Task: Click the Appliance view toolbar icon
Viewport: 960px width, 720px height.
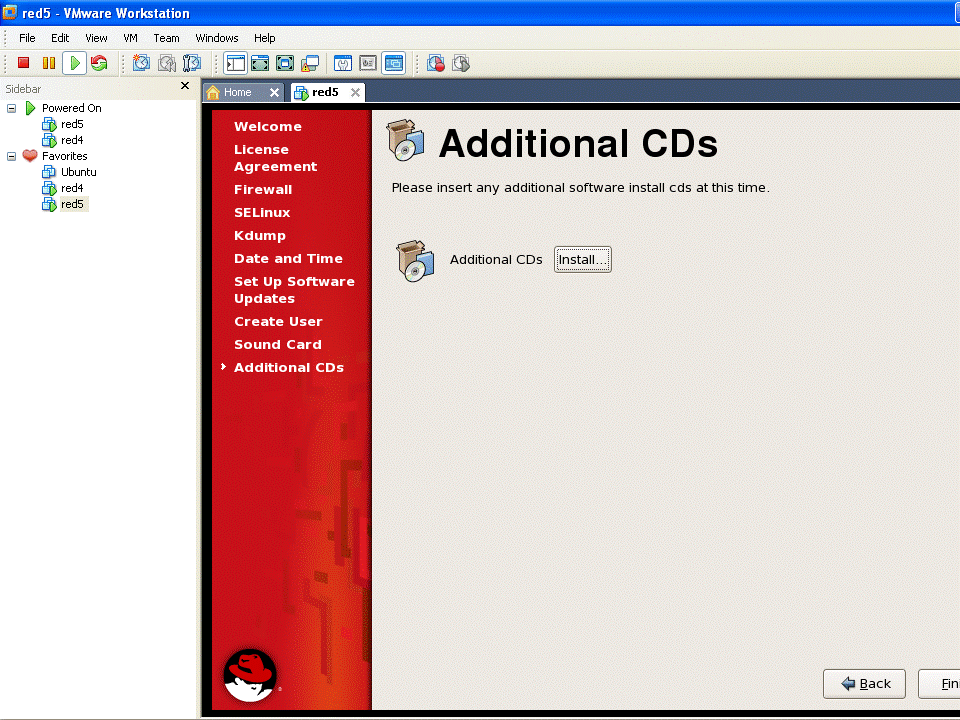Action: [368, 63]
